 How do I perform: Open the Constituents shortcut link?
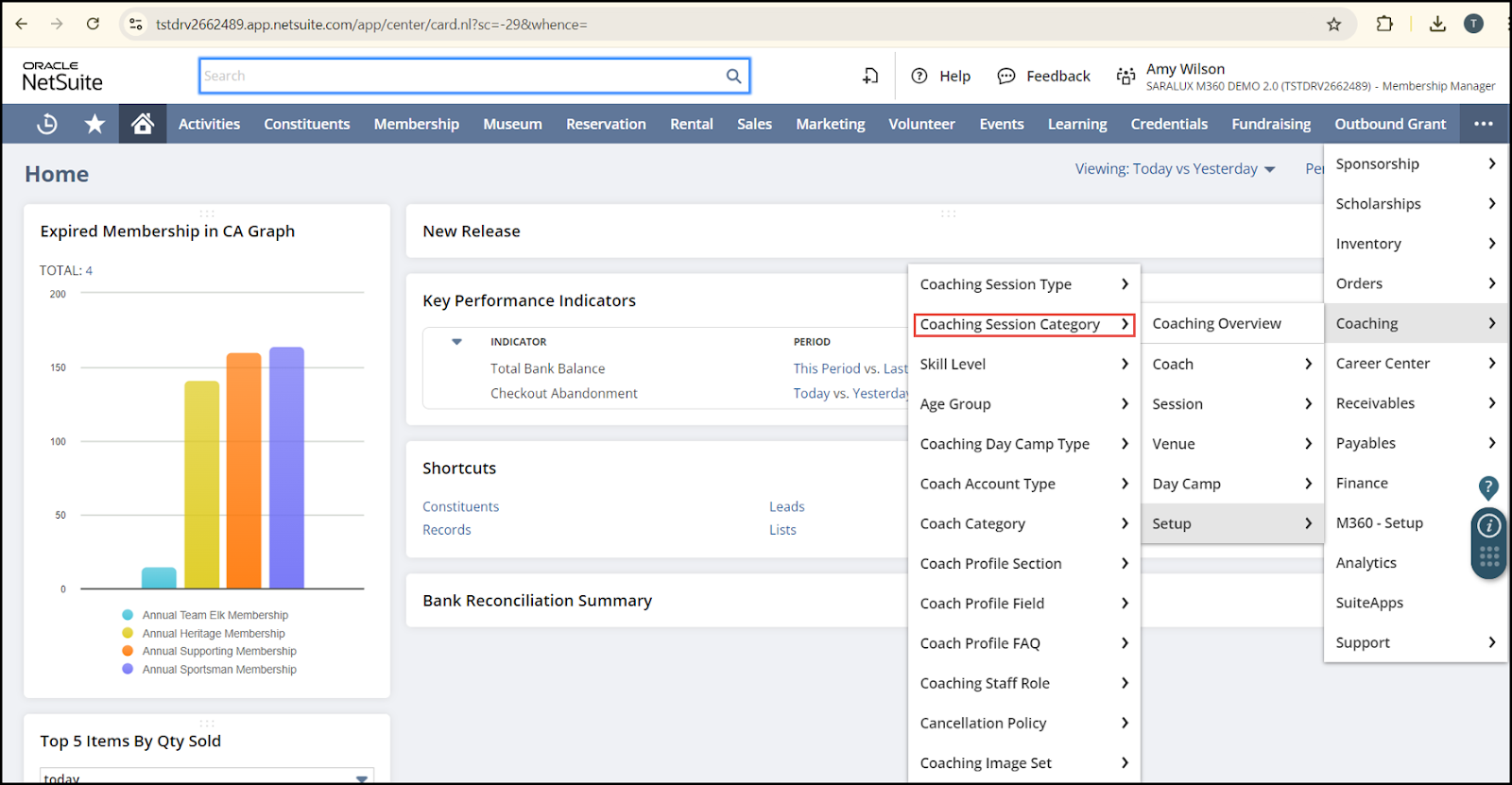(460, 507)
